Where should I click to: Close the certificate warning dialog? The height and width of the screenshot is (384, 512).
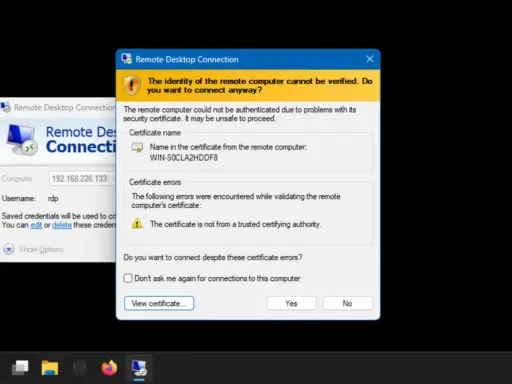click(x=370, y=59)
